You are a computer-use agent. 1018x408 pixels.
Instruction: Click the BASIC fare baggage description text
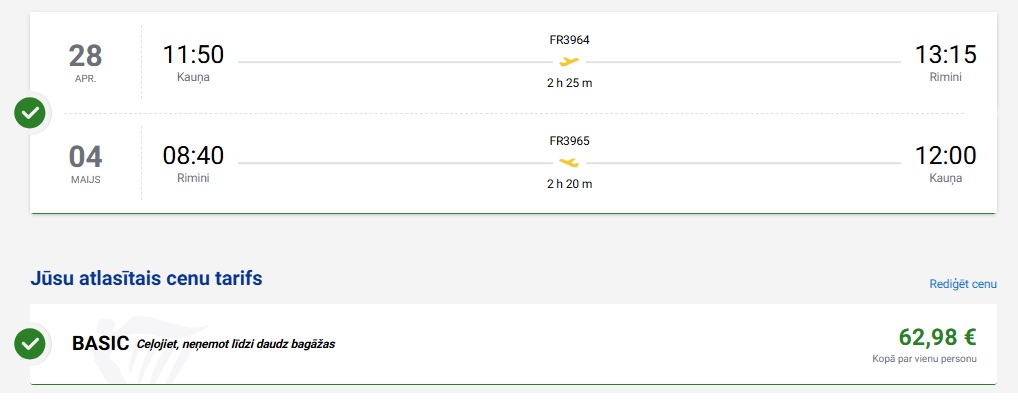[236, 344]
